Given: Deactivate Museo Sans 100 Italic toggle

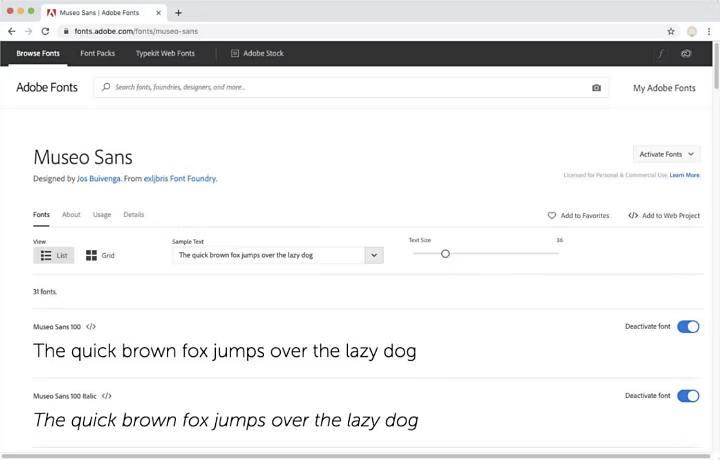Looking at the screenshot, I should pos(688,396).
